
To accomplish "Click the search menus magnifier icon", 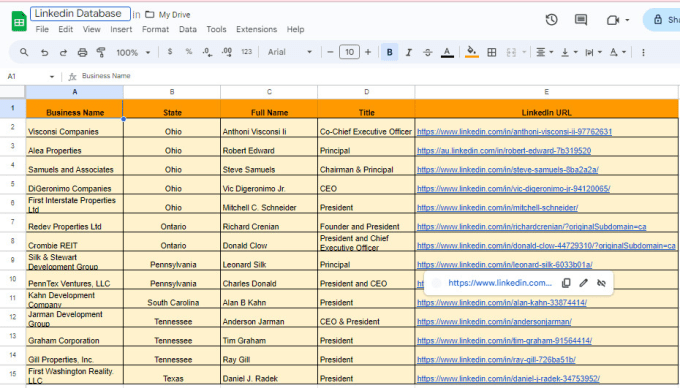I will tap(24, 52).
